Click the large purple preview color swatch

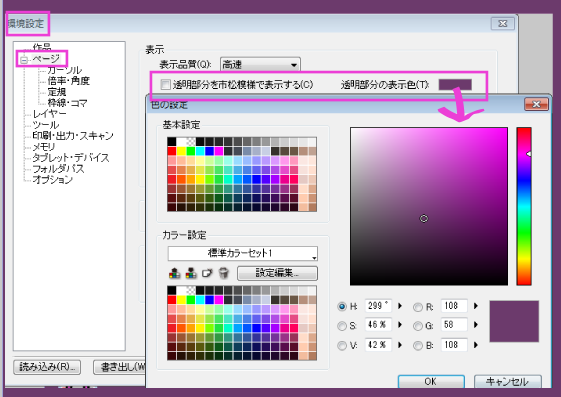pos(514,321)
